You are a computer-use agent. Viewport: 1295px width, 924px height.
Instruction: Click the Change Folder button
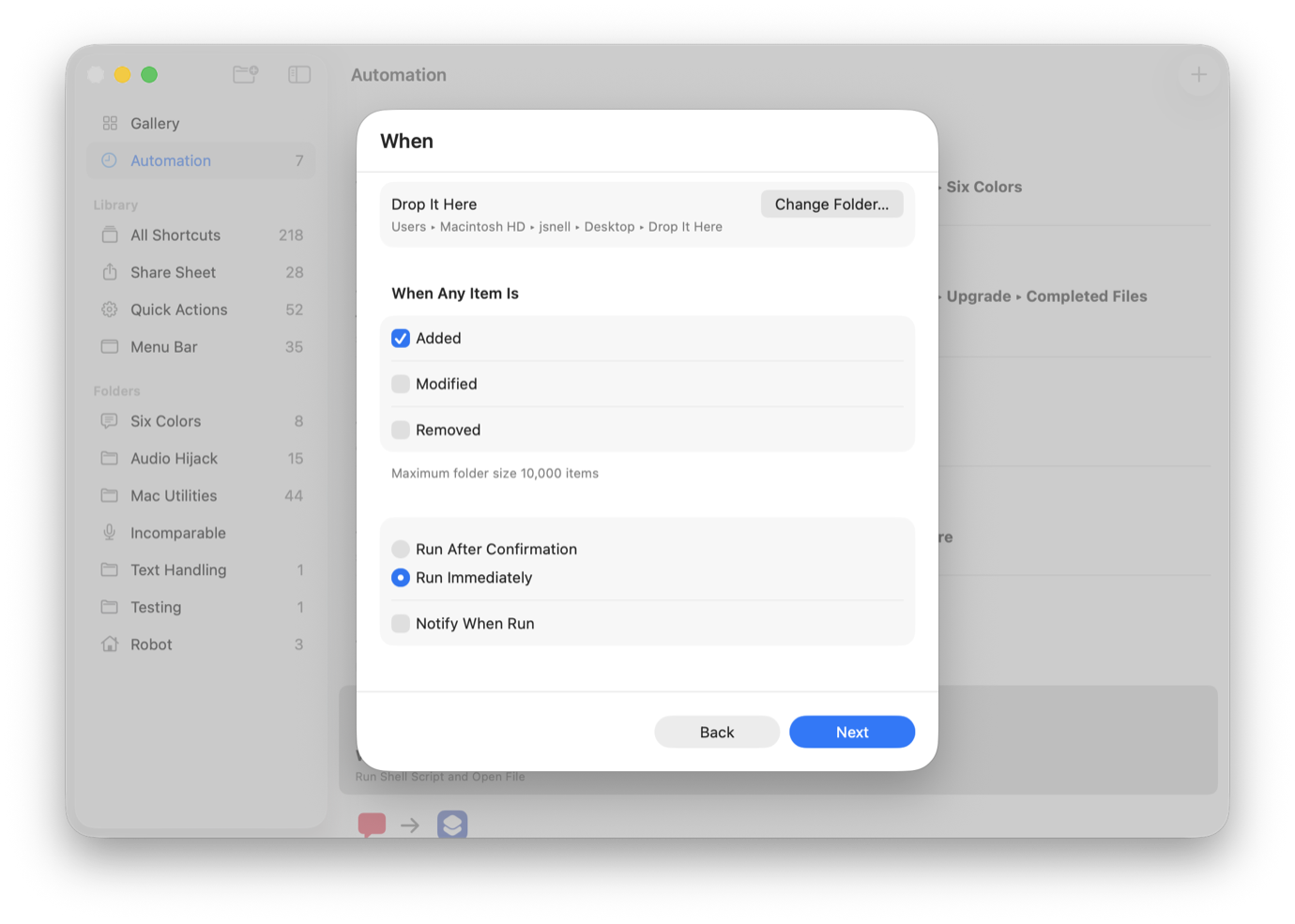click(x=831, y=204)
